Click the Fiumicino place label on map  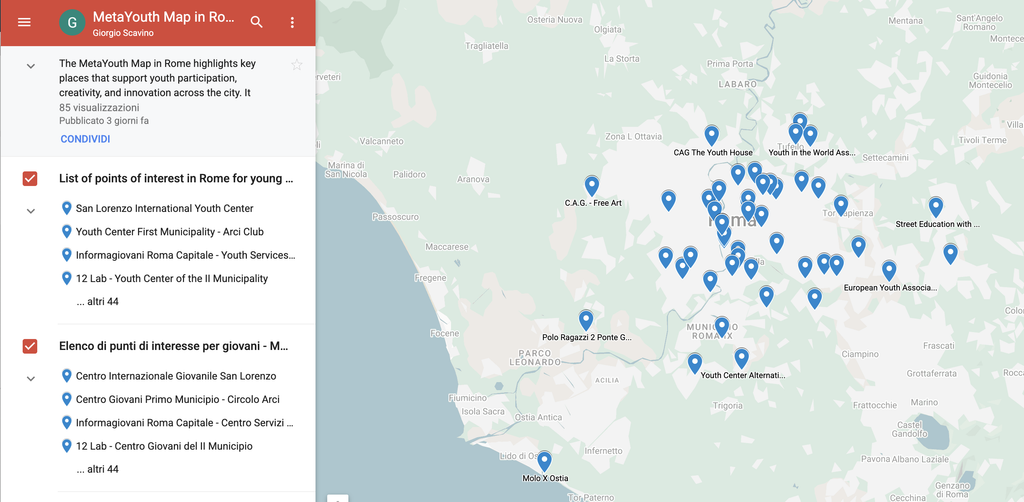click(x=468, y=398)
